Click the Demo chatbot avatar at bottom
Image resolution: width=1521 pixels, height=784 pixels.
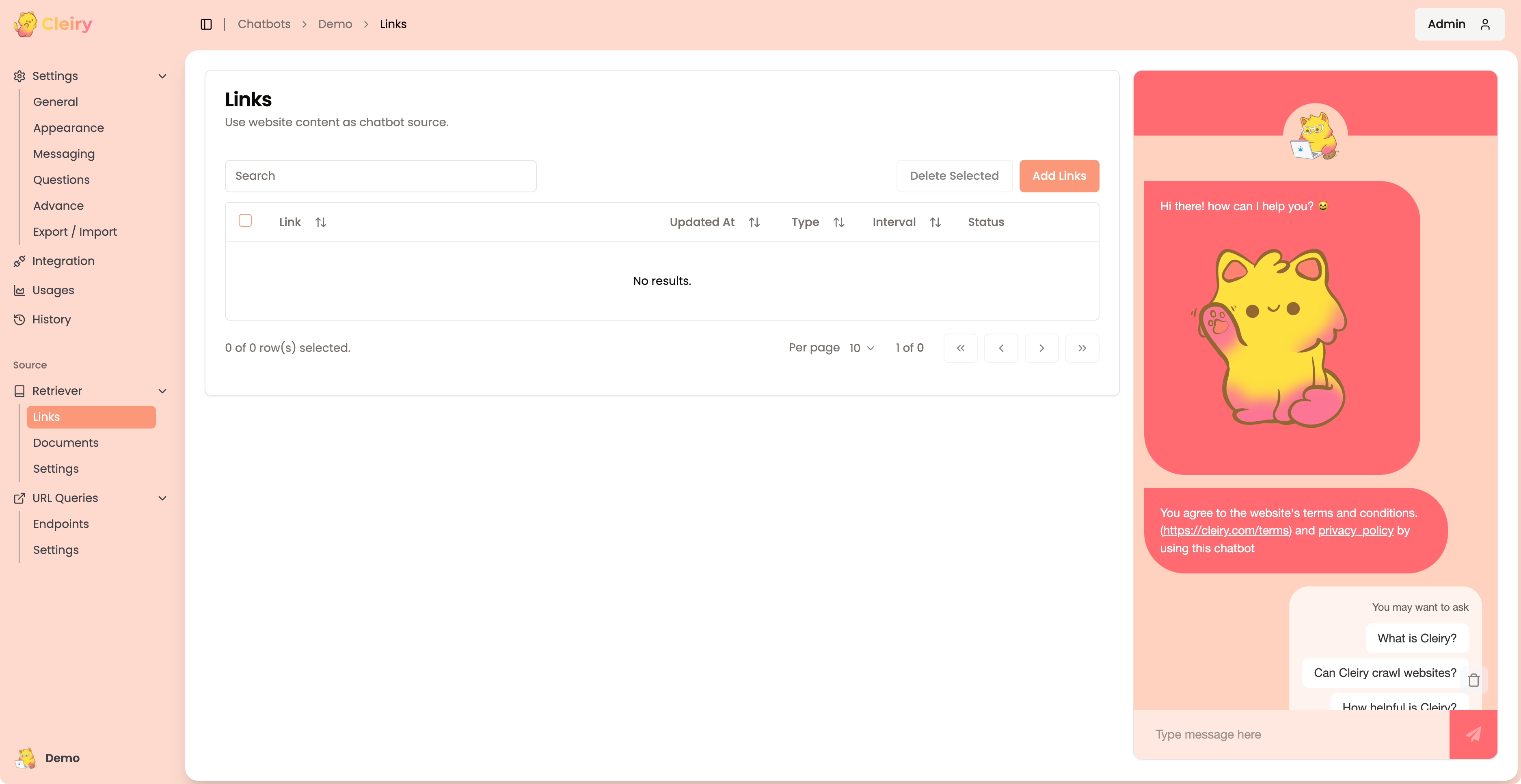coord(26,758)
